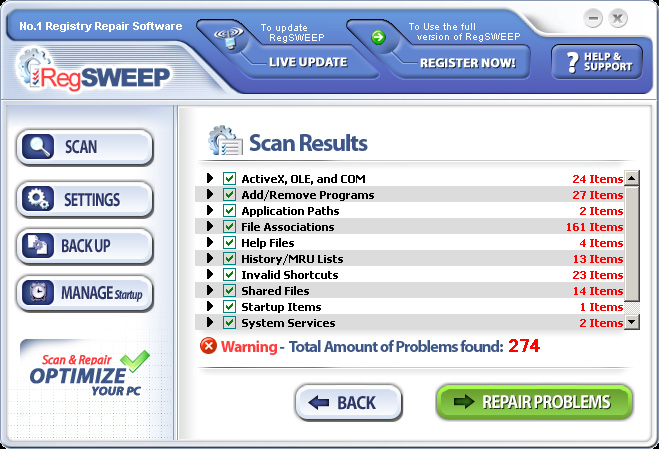Click the scroll down arrow of results list
The width and height of the screenshot is (659, 449).
point(632,322)
